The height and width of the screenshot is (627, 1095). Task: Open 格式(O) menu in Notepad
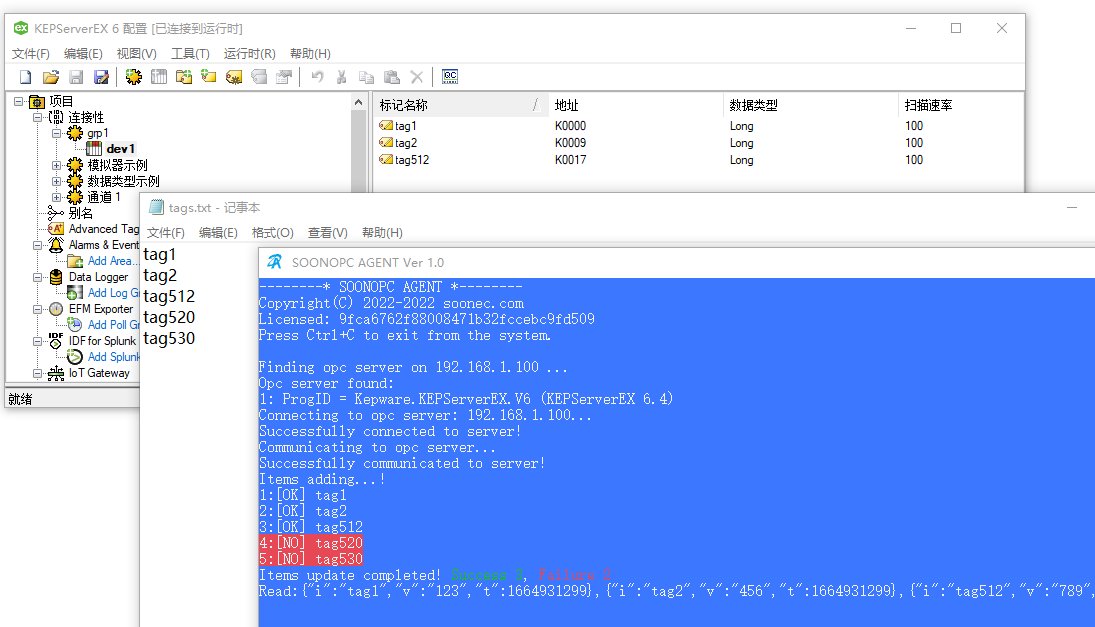[272, 233]
